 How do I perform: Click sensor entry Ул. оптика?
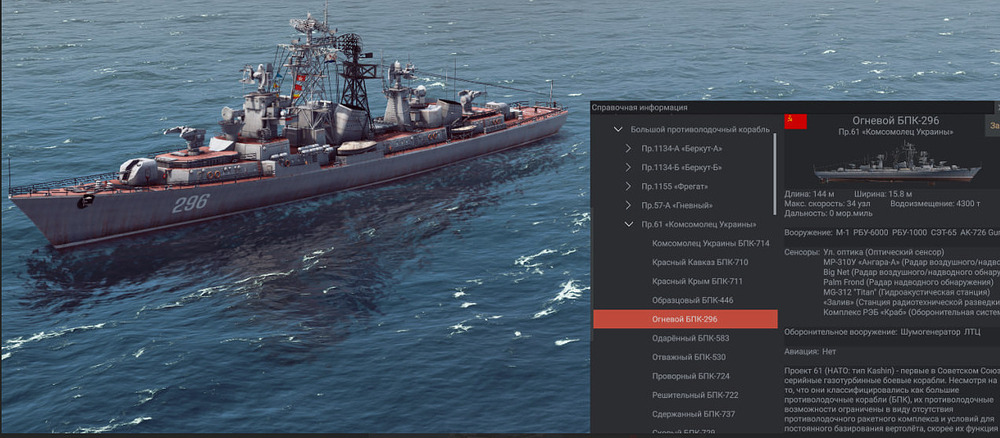[883, 252]
